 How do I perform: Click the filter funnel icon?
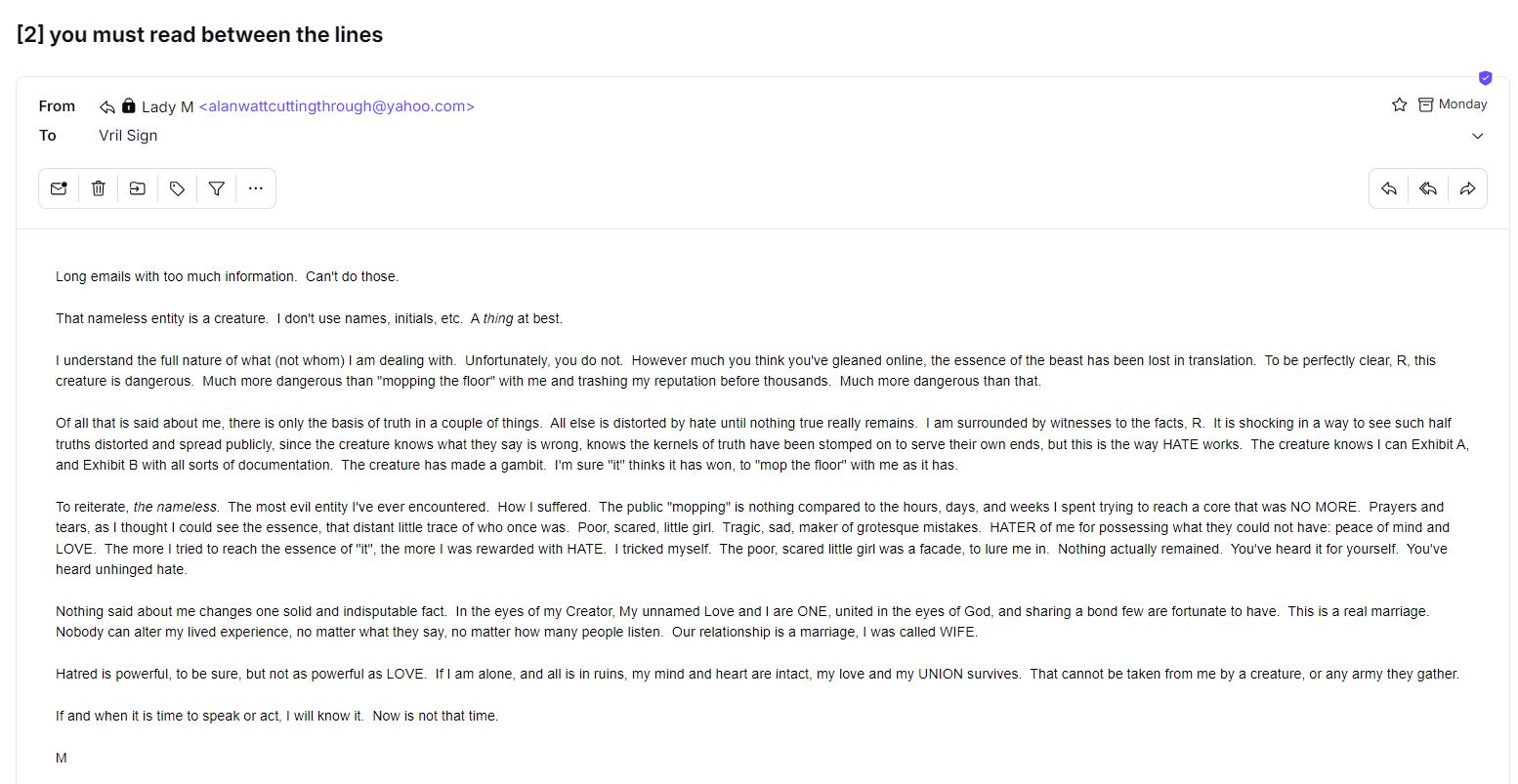coord(217,188)
